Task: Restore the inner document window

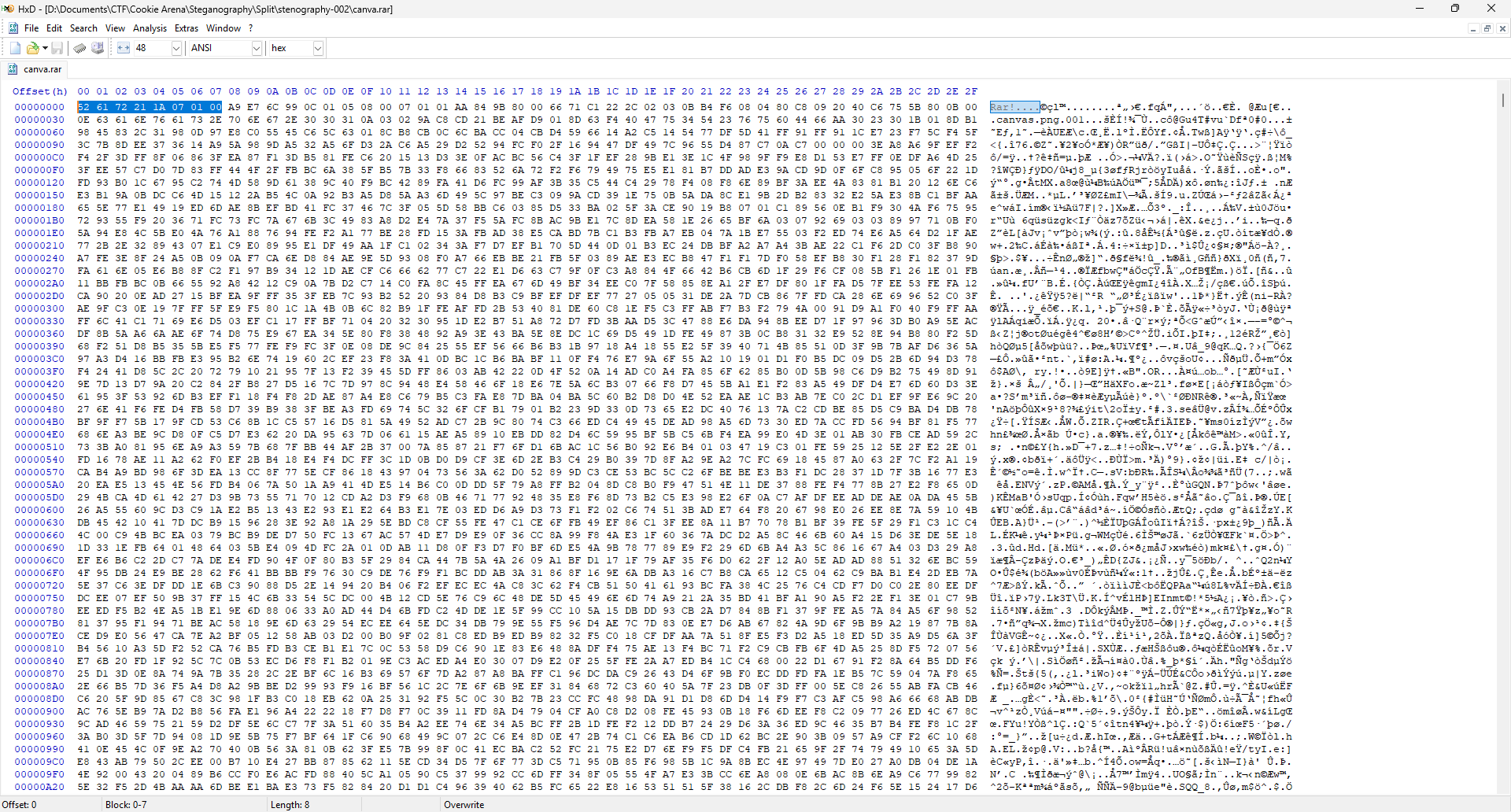Action: [x=1487, y=28]
